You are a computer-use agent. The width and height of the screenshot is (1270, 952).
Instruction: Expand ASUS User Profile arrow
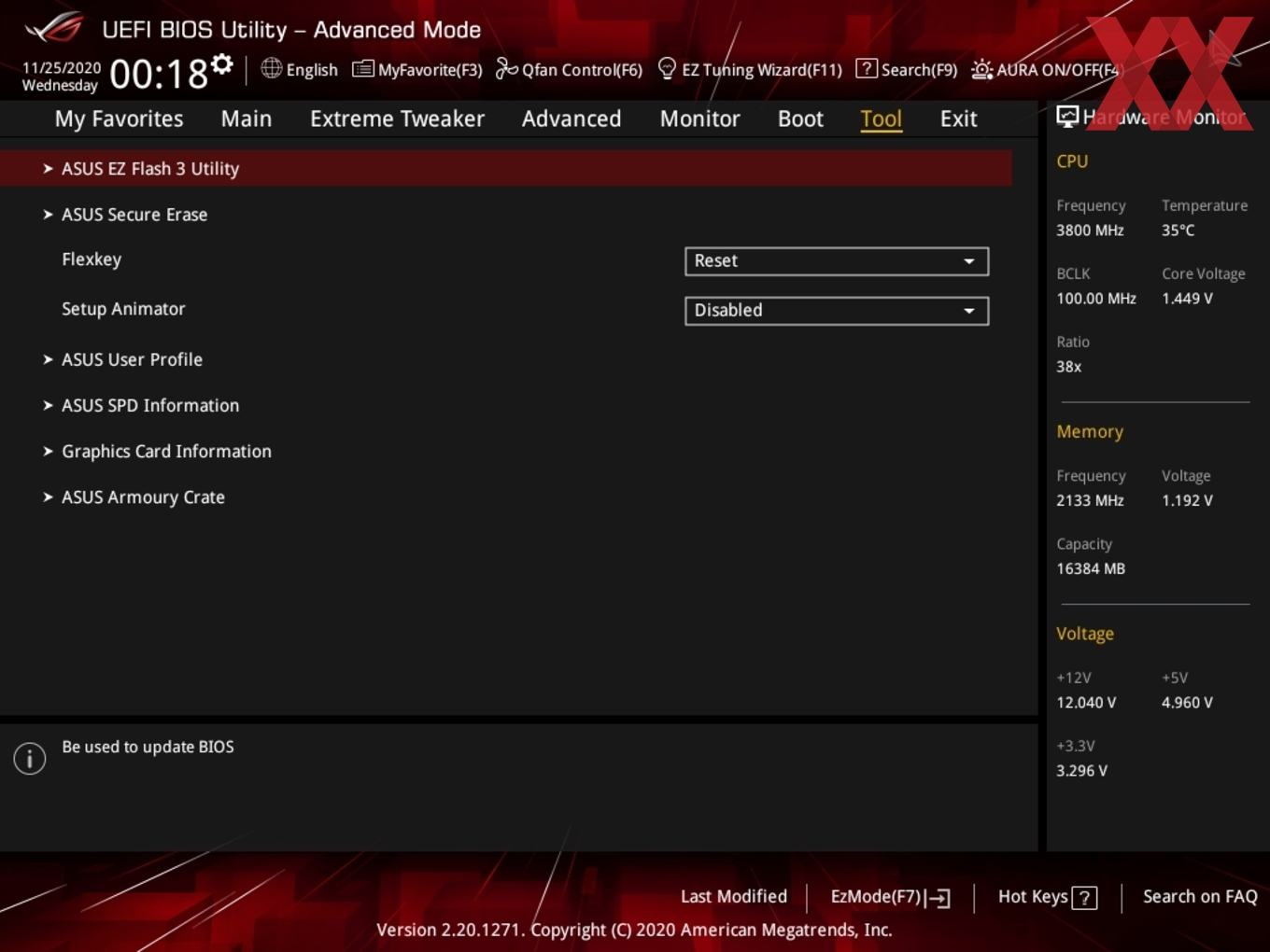(x=48, y=359)
